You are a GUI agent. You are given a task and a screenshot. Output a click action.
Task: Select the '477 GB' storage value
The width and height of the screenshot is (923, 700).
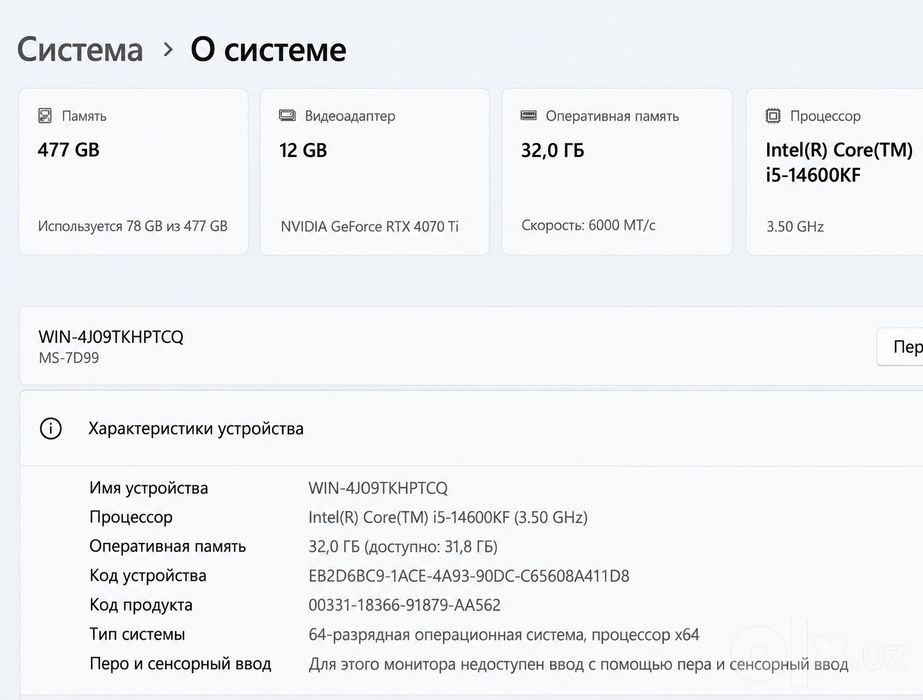(x=68, y=150)
